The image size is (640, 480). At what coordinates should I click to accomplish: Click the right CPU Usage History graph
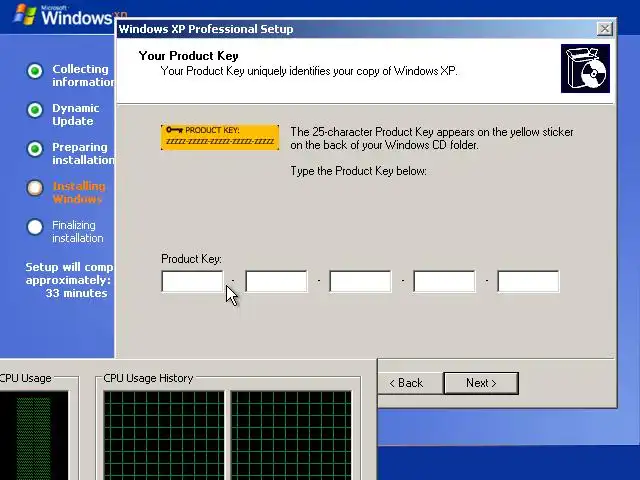(291, 435)
